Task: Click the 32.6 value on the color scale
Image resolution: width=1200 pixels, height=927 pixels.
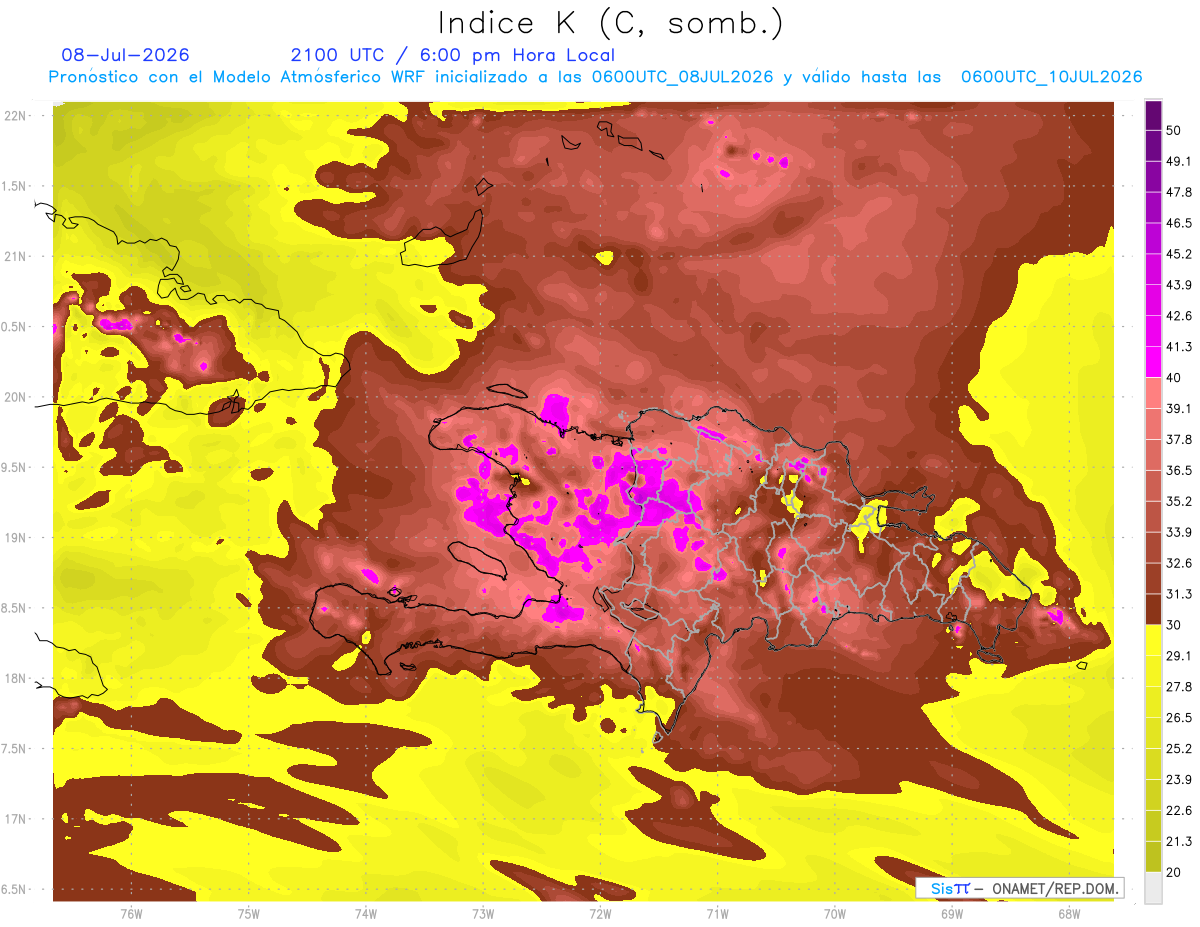Action: pos(1179,563)
